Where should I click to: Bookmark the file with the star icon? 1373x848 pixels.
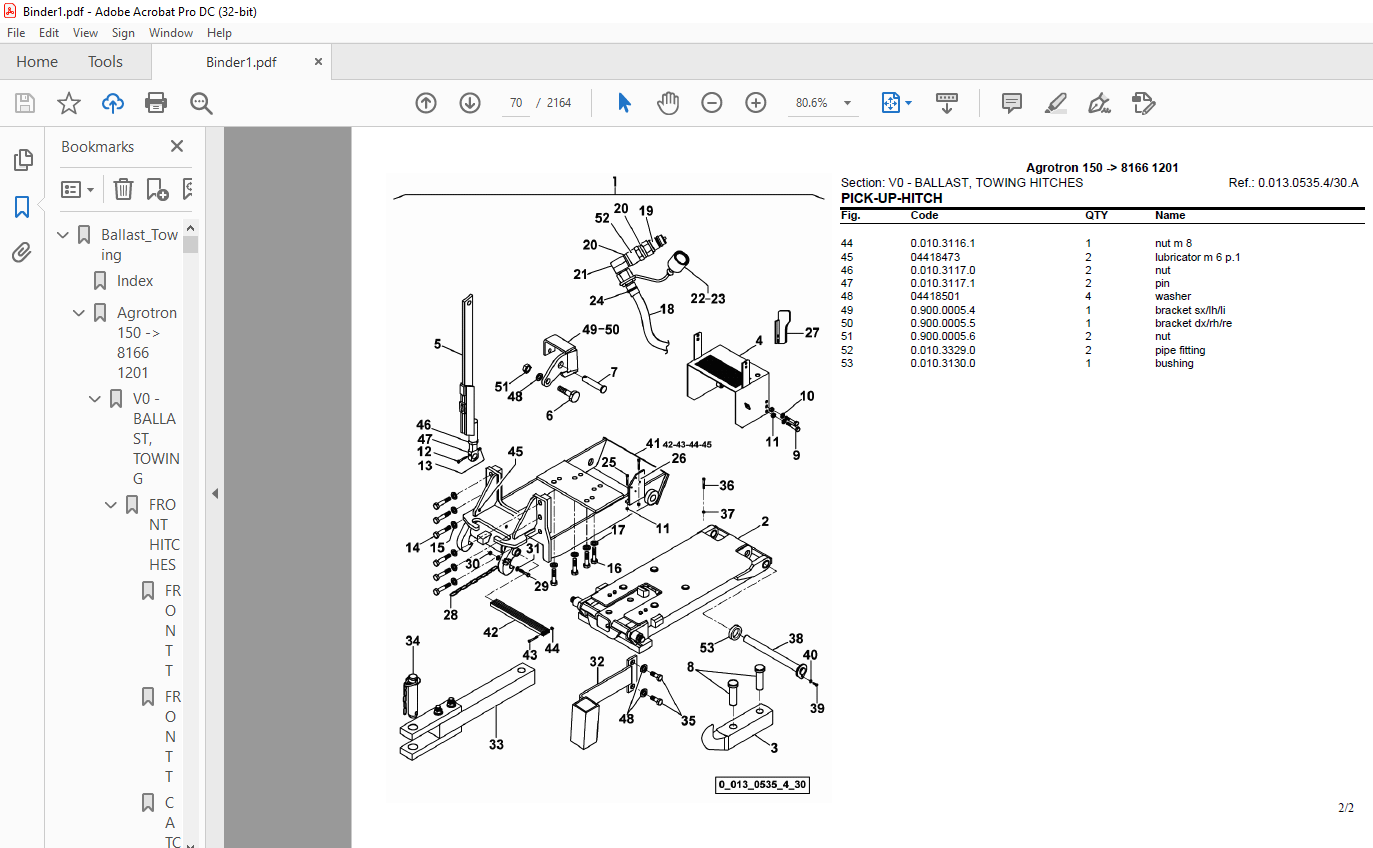tap(68, 103)
